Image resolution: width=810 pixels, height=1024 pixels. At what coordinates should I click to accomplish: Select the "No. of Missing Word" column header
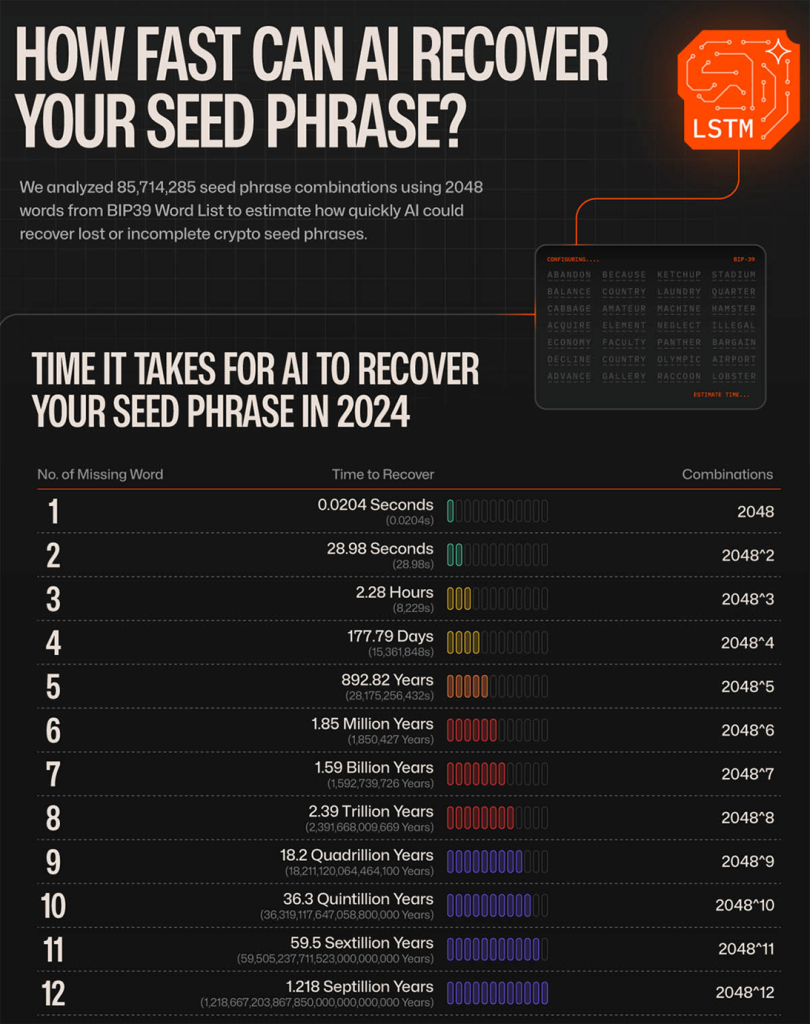tap(100, 474)
